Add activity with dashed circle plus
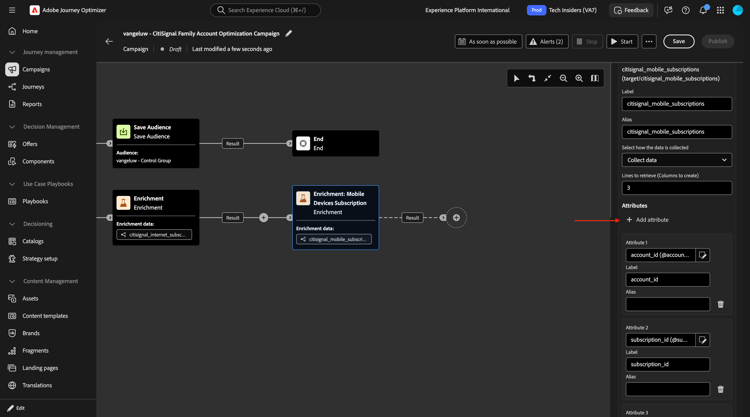The height and width of the screenshot is (417, 750). point(456,218)
